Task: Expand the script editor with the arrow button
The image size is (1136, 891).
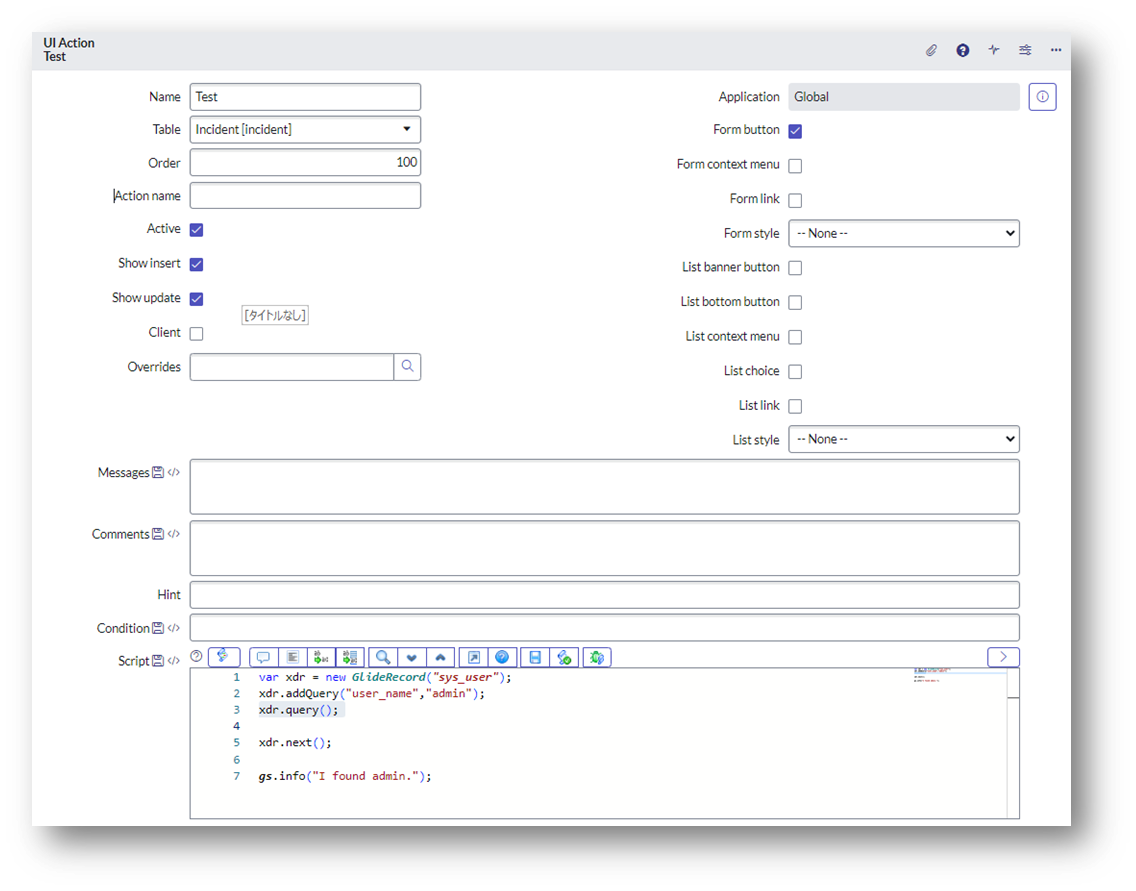Action: [x=1003, y=657]
